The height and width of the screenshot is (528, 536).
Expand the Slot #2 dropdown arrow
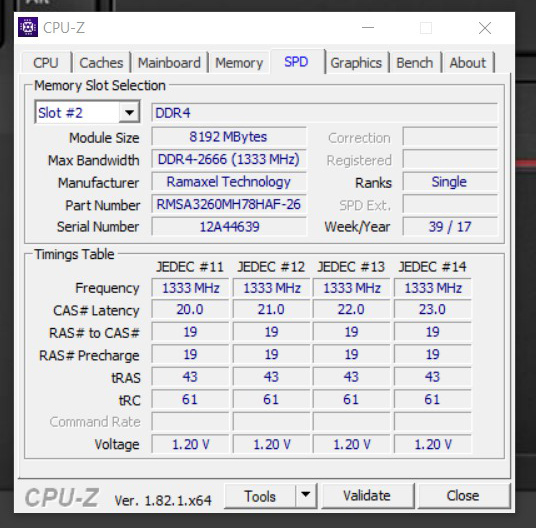[129, 112]
